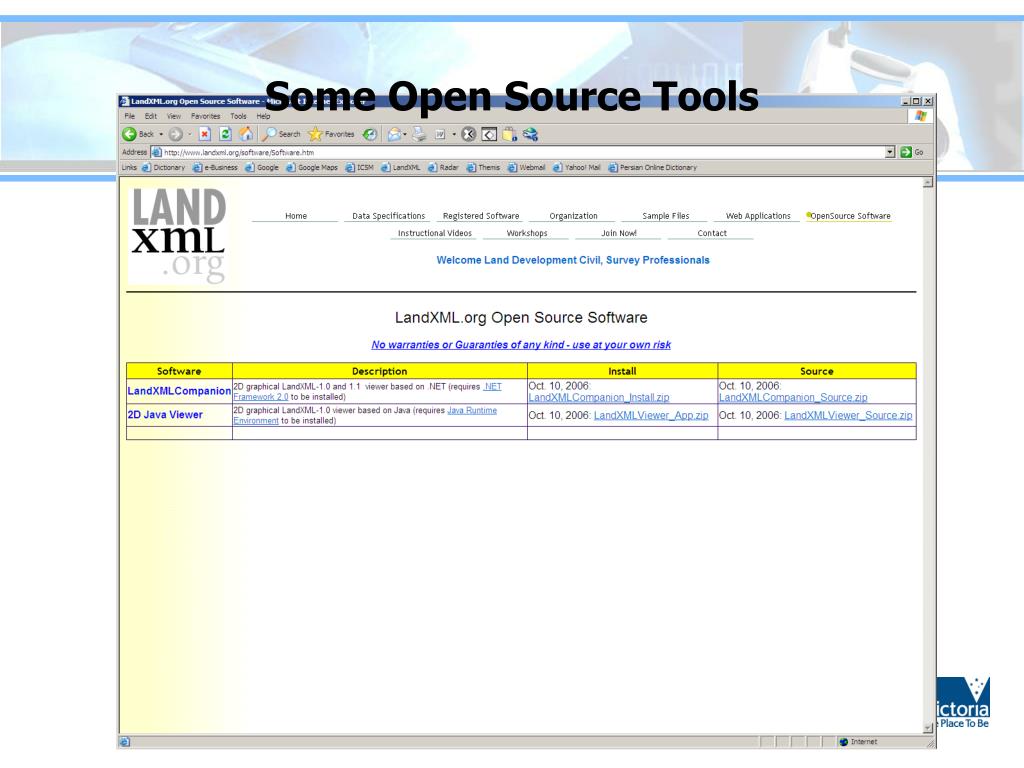Expand the address bar dropdown
The height and width of the screenshot is (768, 1024).
point(889,152)
